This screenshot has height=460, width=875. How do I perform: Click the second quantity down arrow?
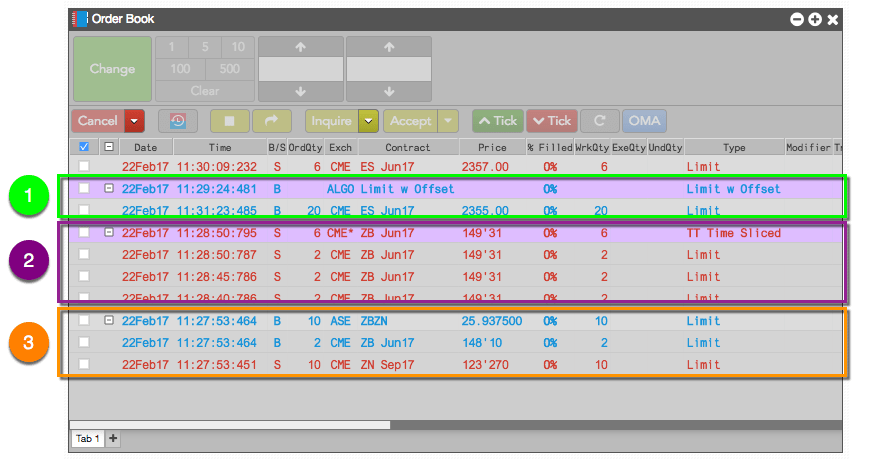(x=389, y=92)
